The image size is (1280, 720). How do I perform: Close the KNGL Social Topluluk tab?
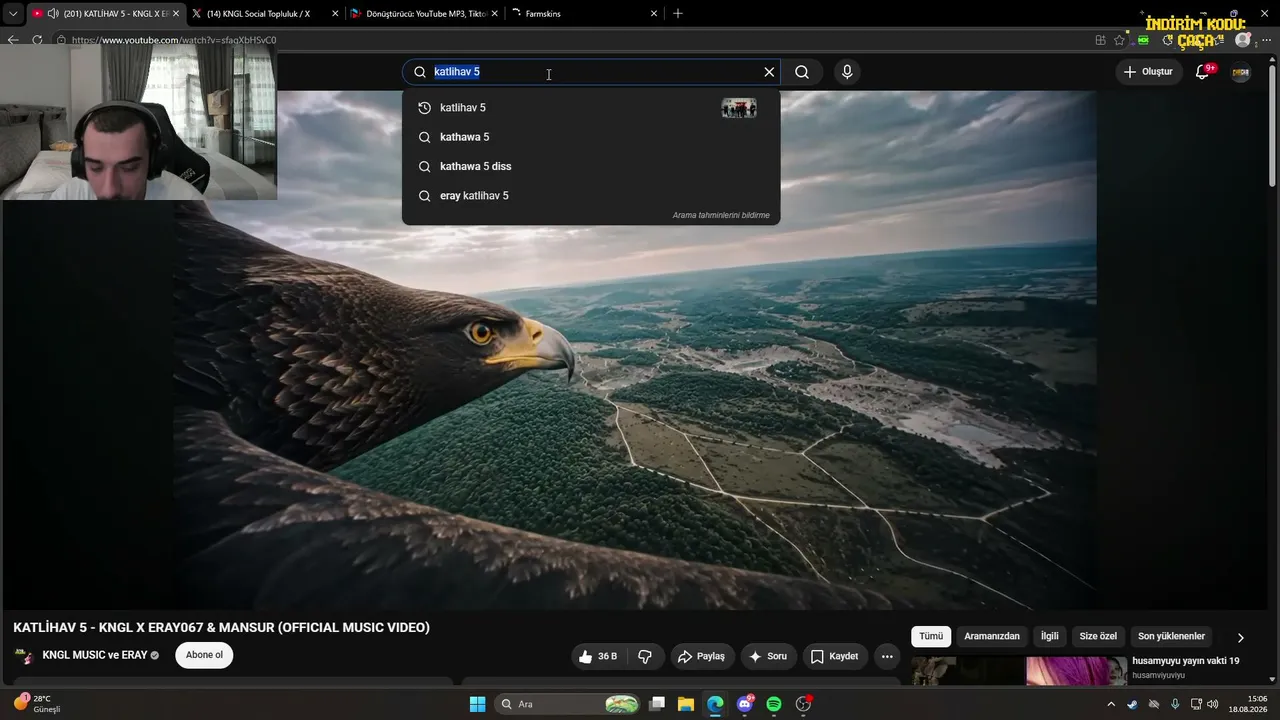tap(335, 14)
